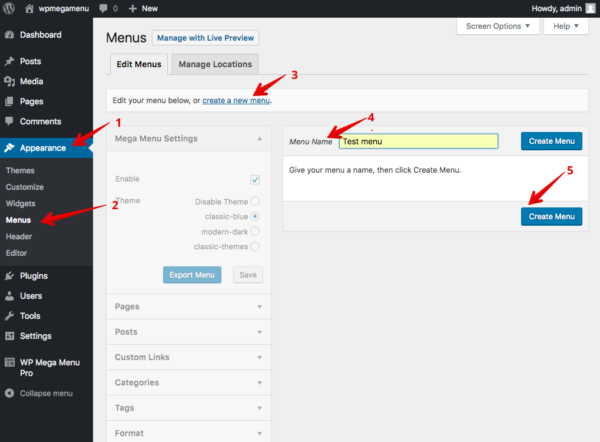The width and height of the screenshot is (600, 442).
Task: Open the Help dropdown
Action: point(566,26)
